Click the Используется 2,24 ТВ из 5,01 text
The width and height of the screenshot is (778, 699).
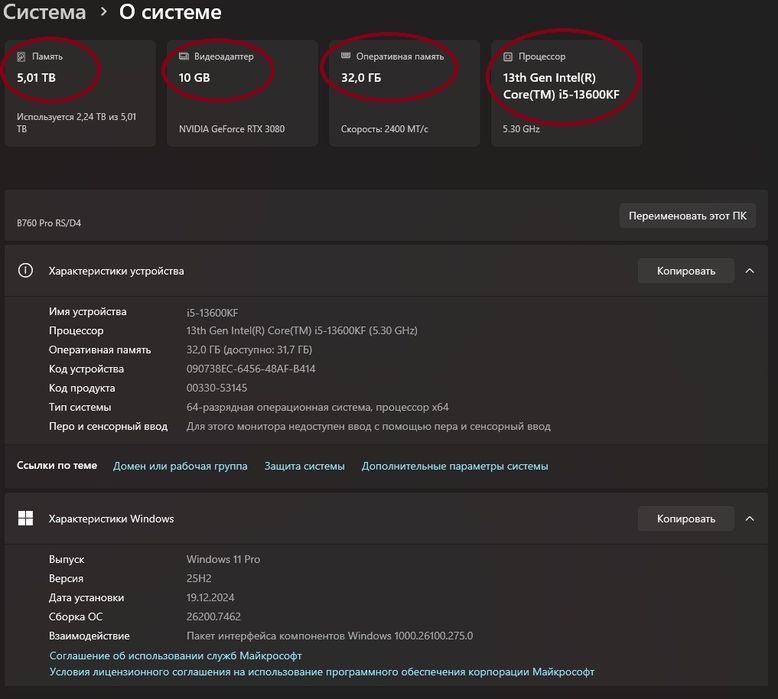pyautogui.click(x=76, y=123)
